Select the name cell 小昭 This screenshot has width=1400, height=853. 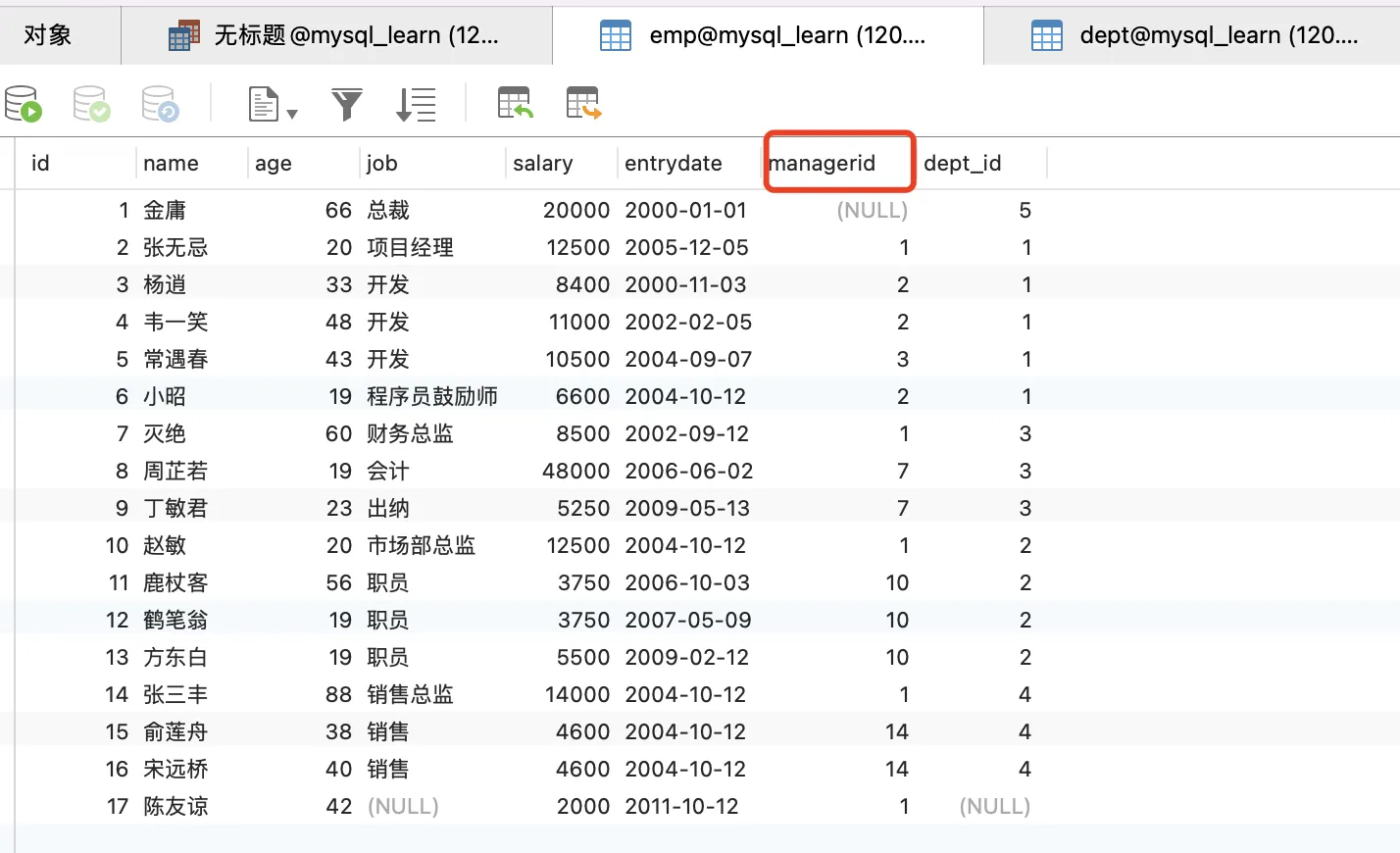[x=165, y=396]
